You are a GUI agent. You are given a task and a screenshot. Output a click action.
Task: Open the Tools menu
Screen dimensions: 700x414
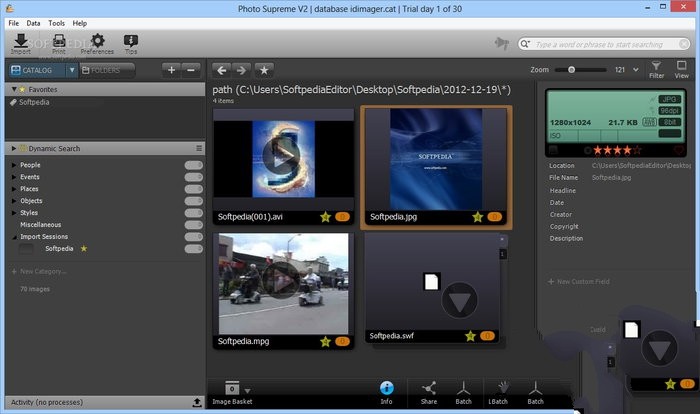(x=57, y=23)
